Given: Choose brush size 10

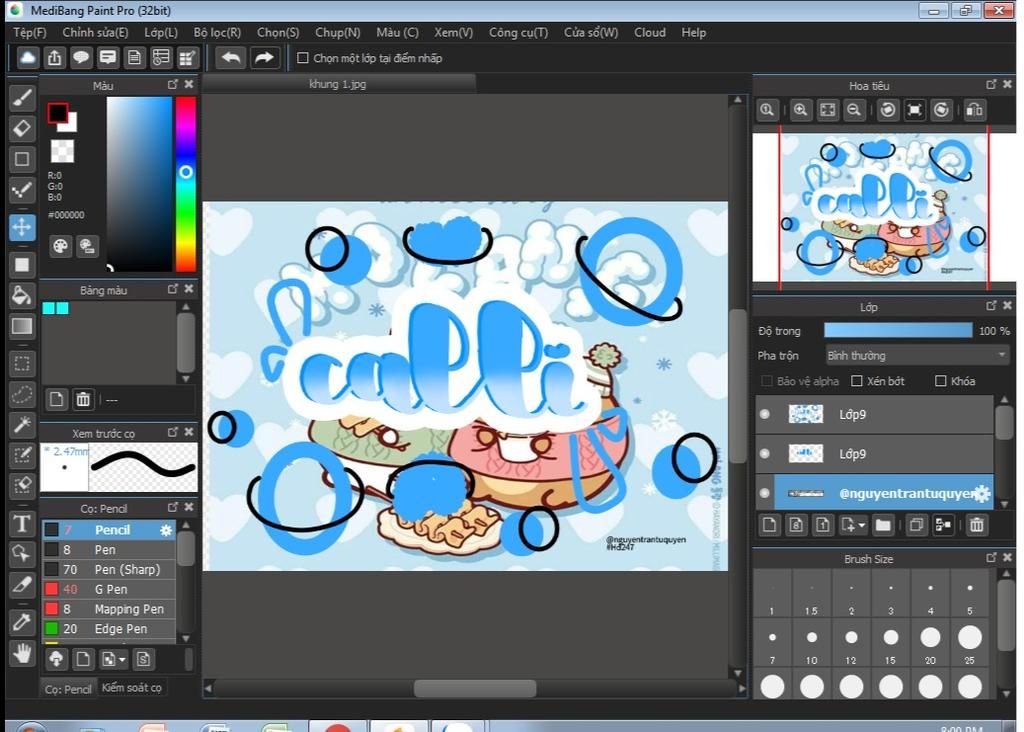Looking at the screenshot, I should click(811, 643).
